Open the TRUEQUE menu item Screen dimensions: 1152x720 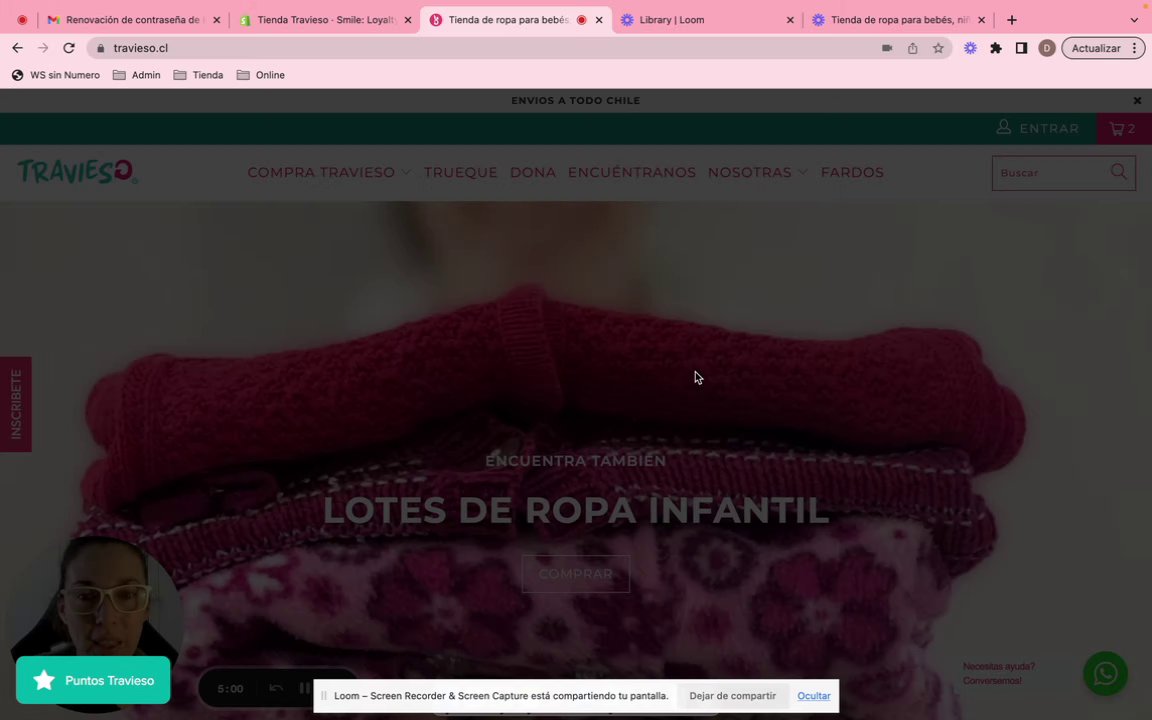coord(461,172)
